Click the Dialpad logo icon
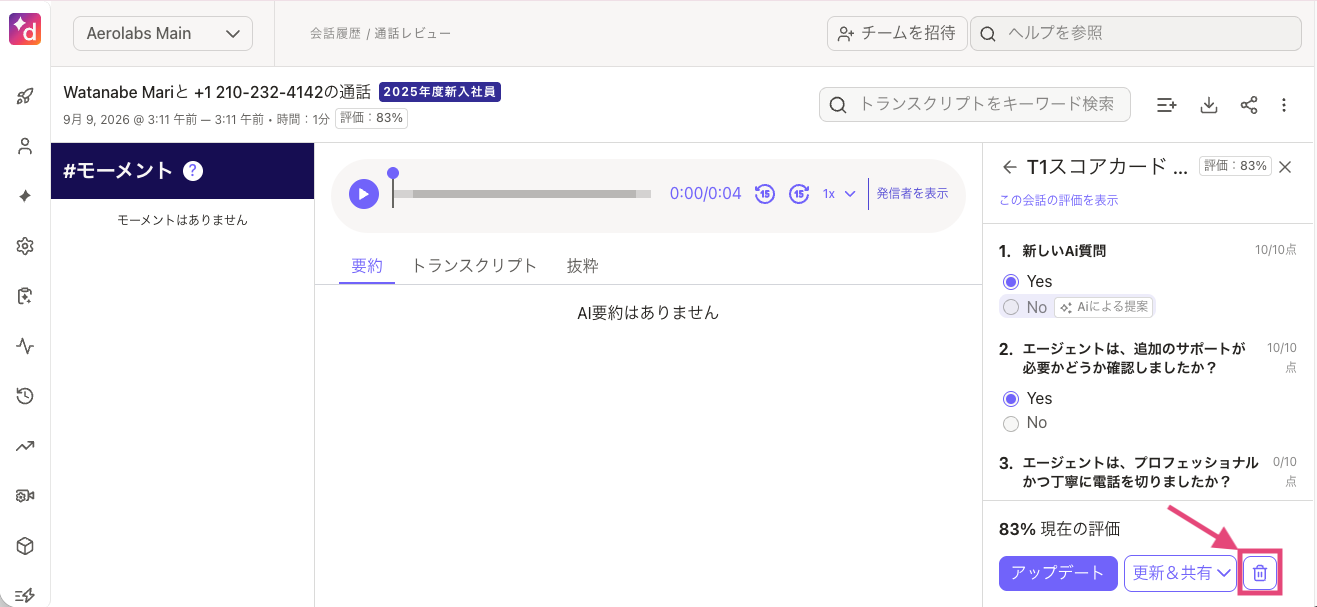The image size is (1317, 607). point(25,30)
